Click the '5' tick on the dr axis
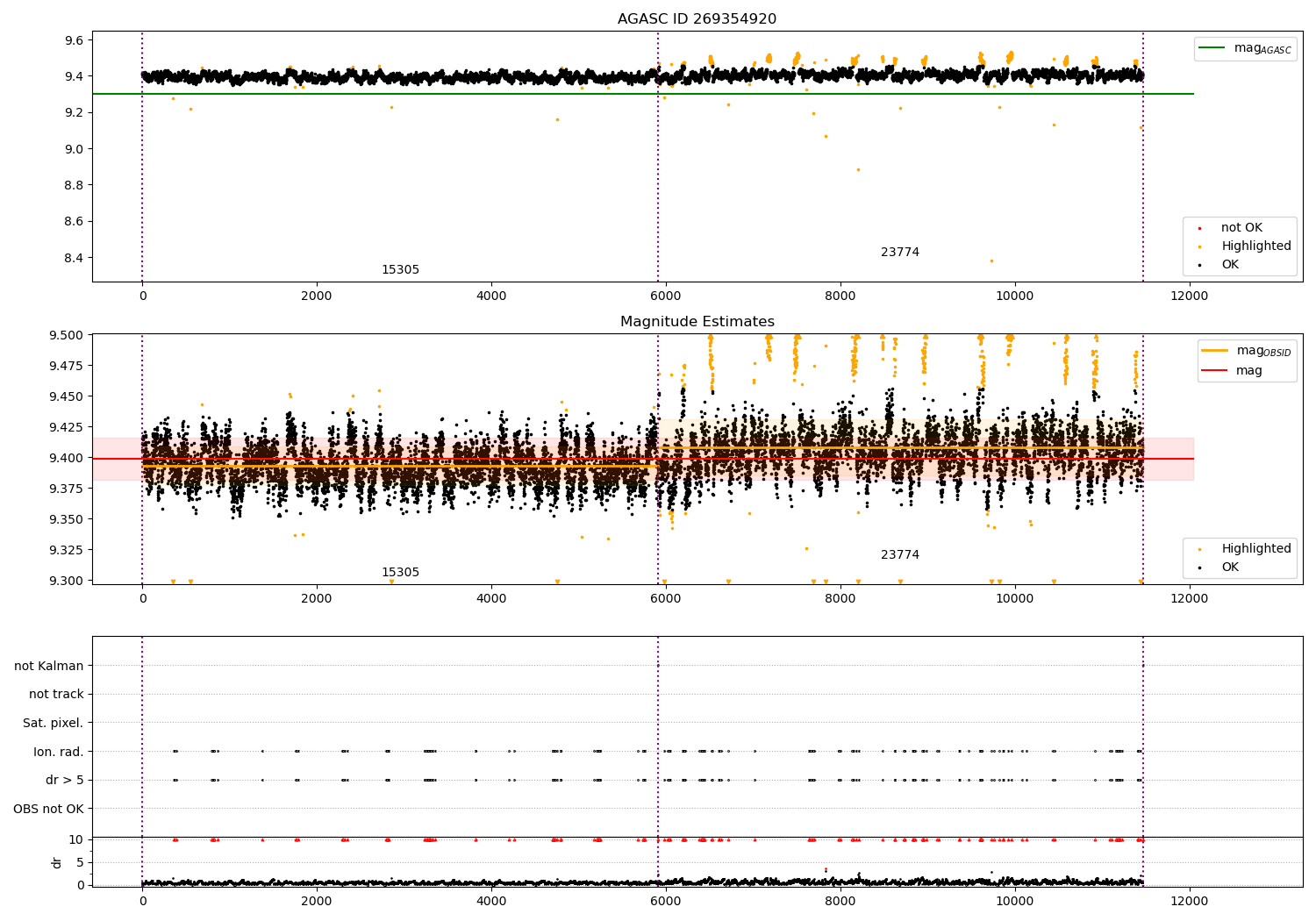Image resolution: width=1316 pixels, height=921 pixels. click(81, 862)
